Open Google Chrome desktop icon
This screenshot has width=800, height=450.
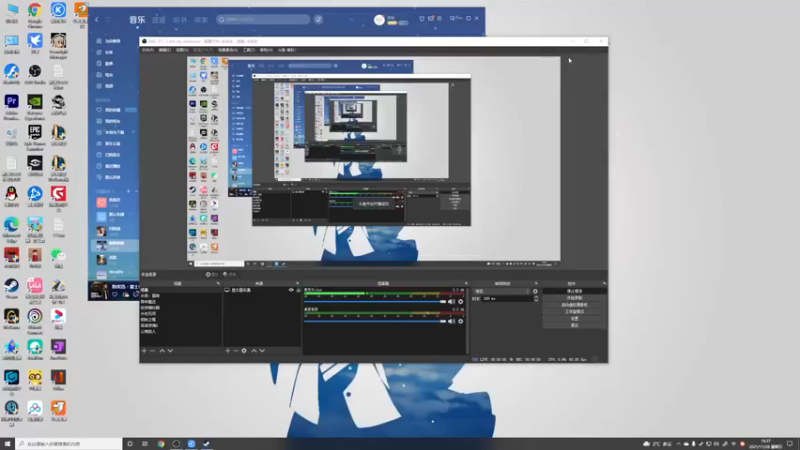tap(35, 13)
